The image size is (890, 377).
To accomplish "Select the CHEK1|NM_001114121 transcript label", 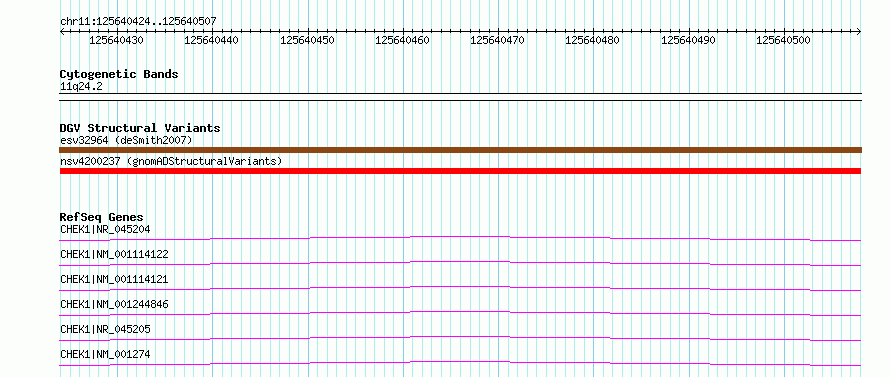I will [114, 279].
